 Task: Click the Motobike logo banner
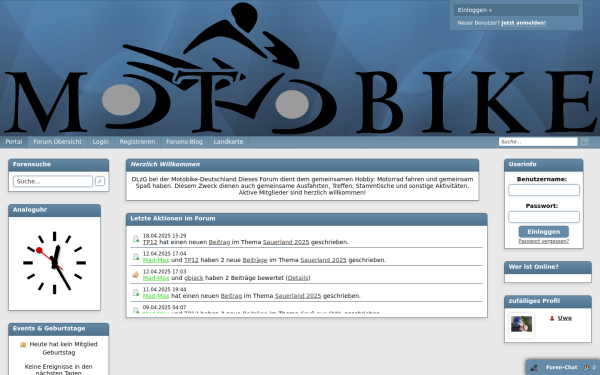pos(300,68)
